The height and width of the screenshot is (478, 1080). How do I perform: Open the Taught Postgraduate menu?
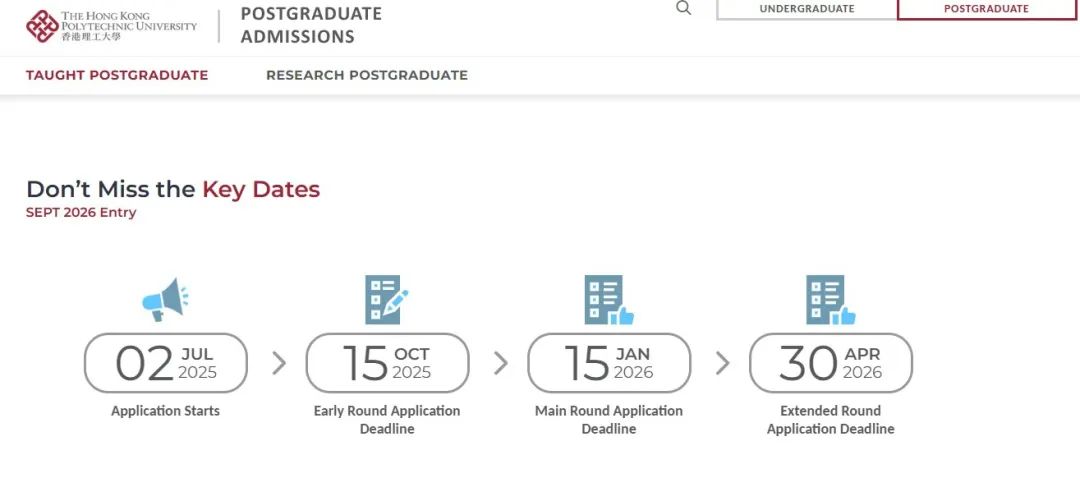coord(117,75)
